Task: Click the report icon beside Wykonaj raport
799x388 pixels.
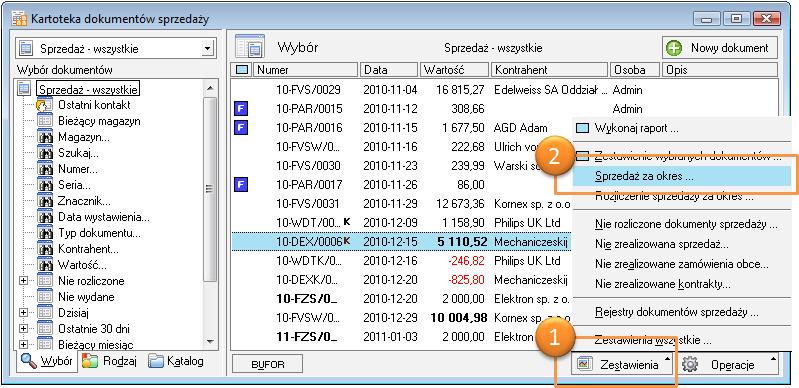Action: coord(582,128)
